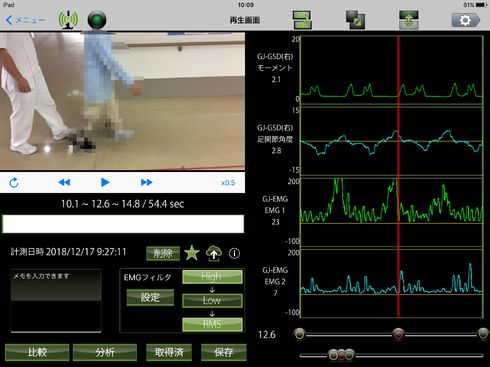Click the 計測日時 2018/12/17 timestamp

point(69,252)
